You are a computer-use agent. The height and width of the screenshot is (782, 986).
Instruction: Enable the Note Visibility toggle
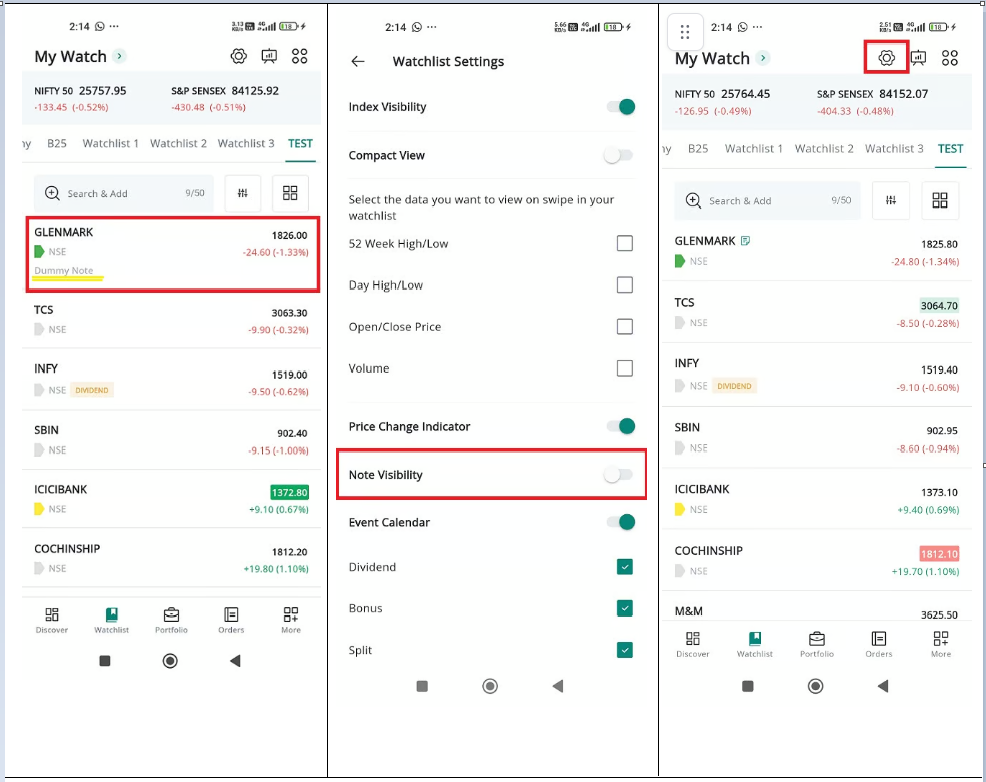[619, 475]
